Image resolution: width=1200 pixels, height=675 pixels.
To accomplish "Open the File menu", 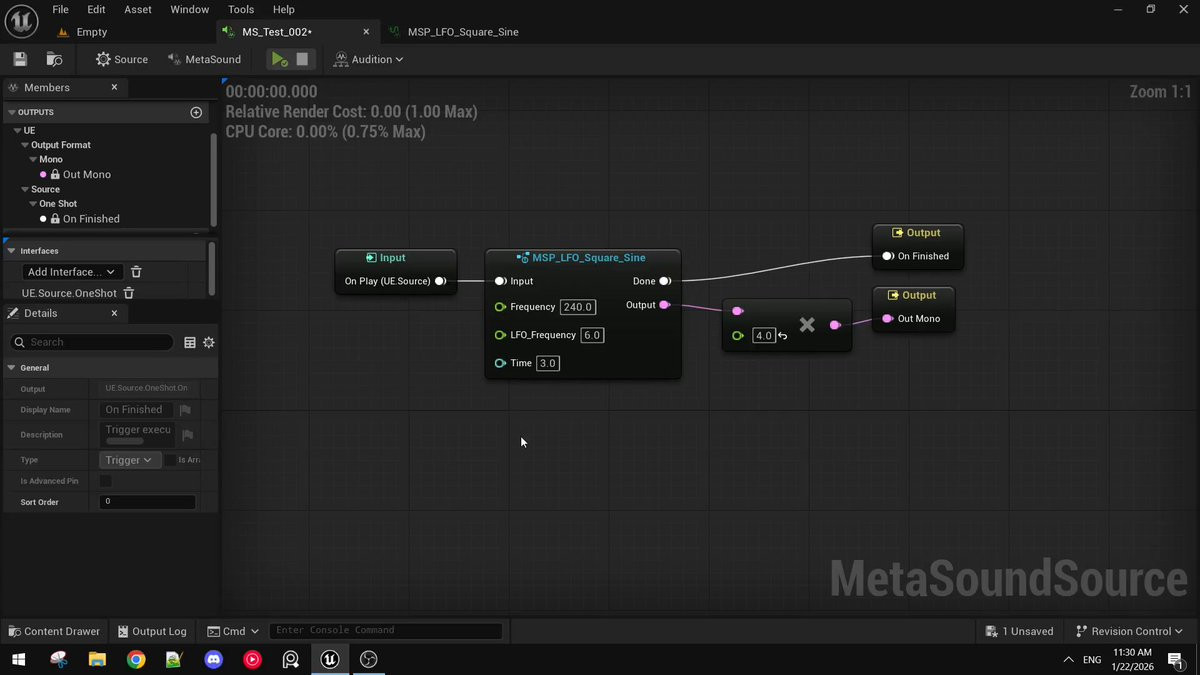I will [x=60, y=9].
